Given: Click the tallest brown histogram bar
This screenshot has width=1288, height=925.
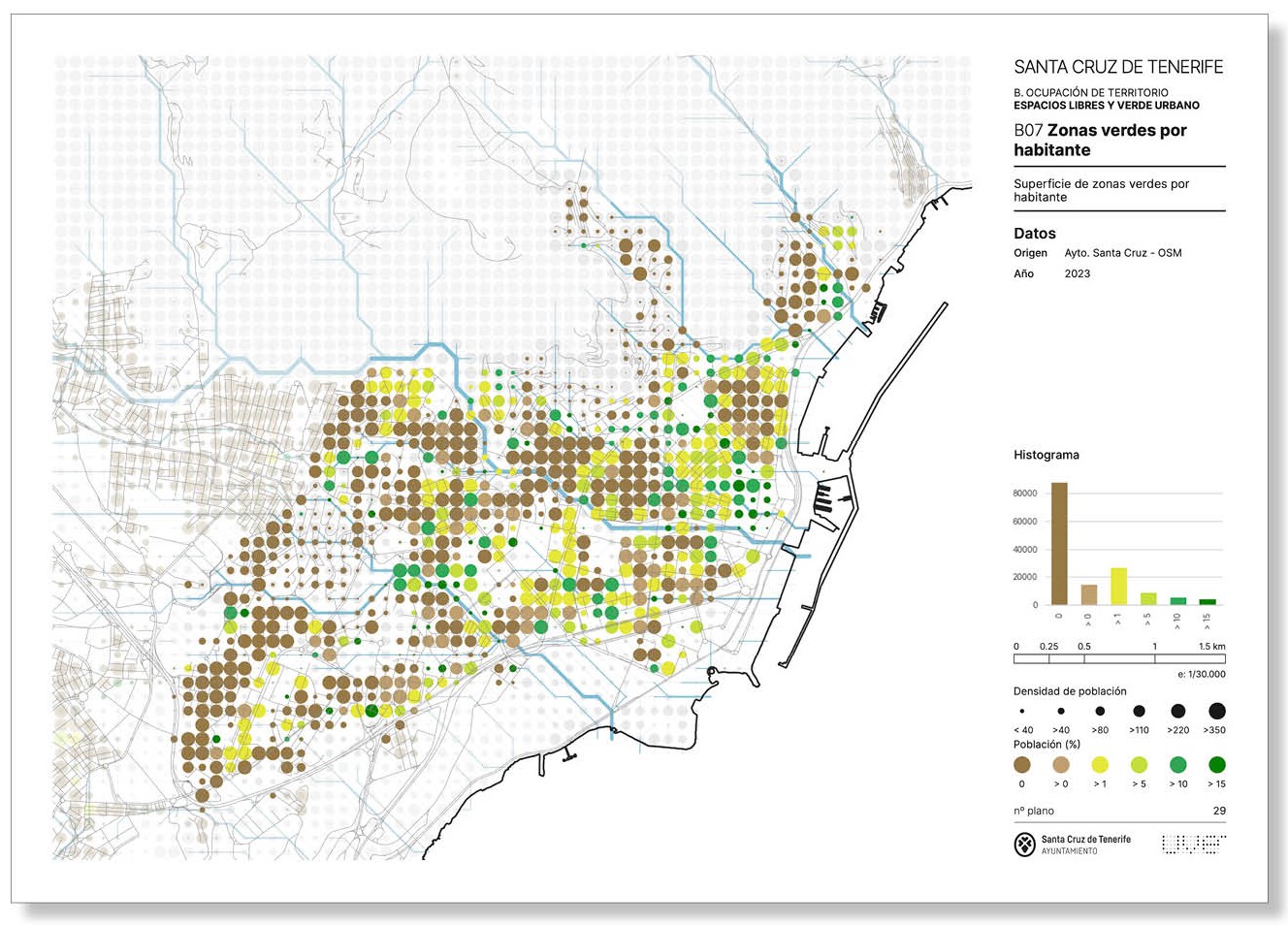Looking at the screenshot, I should [x=1059, y=543].
